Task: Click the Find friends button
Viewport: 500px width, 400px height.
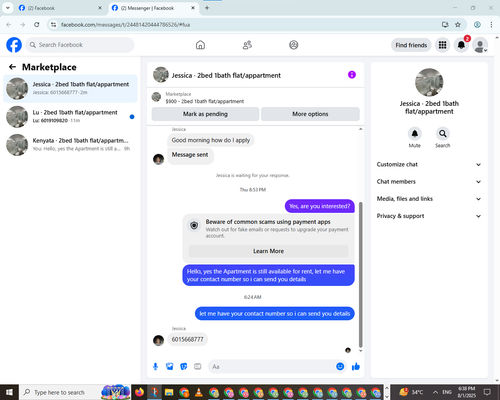Action: click(x=411, y=45)
